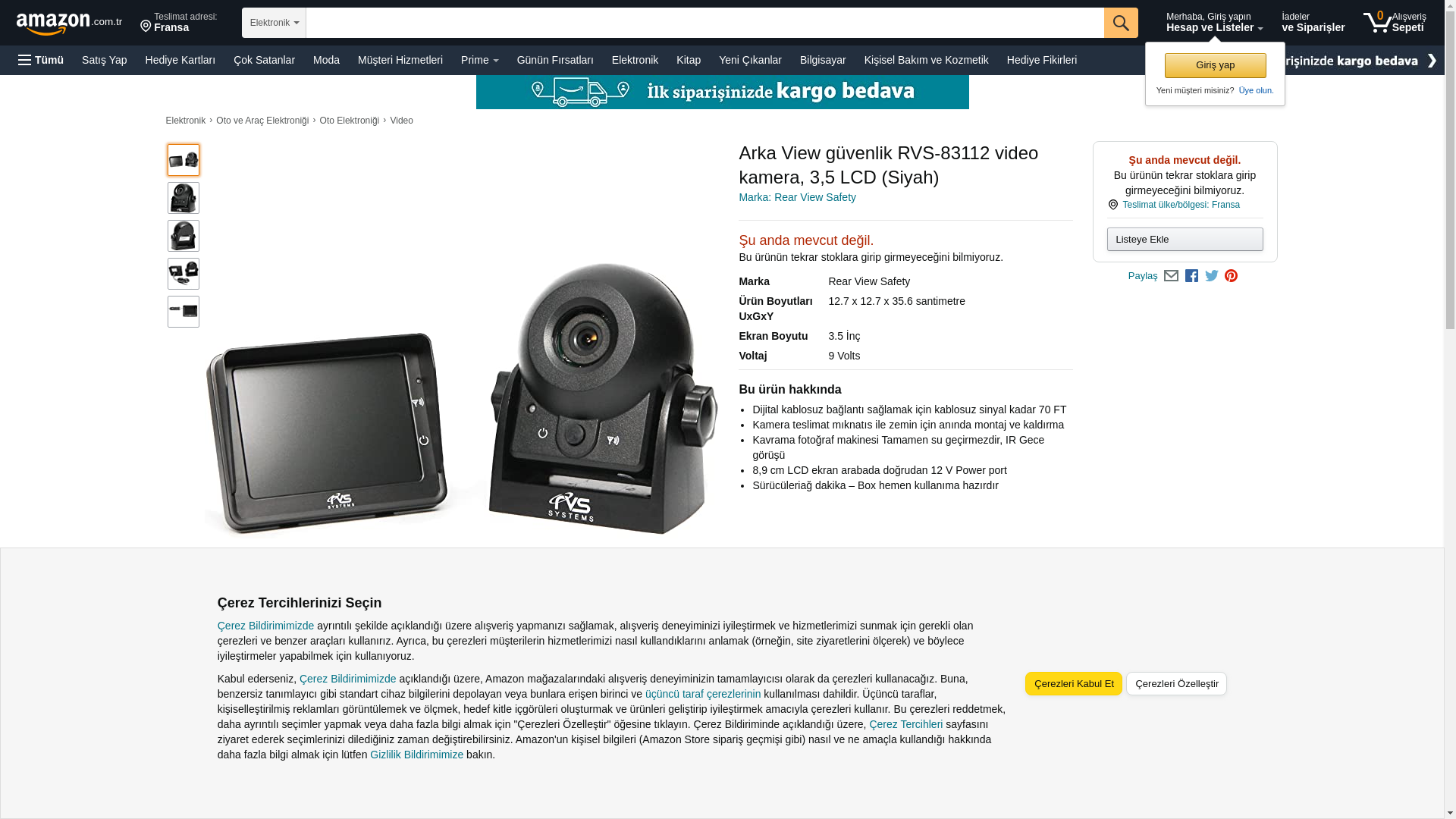The height and width of the screenshot is (819, 1456).
Task: Click the search magnifier button
Action: pos(1121,23)
